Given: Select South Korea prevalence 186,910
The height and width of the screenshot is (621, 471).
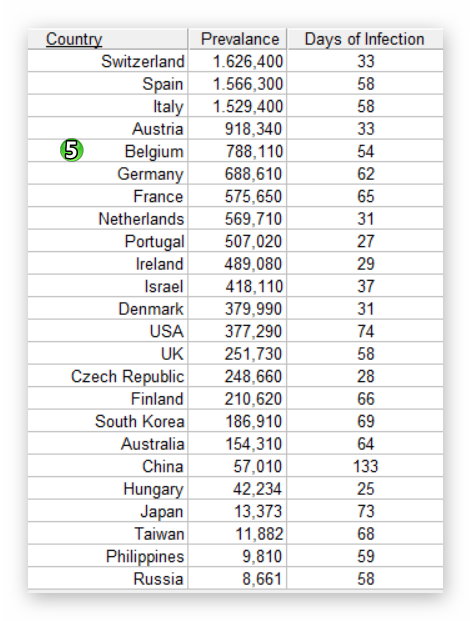Looking at the screenshot, I should click(254, 421).
